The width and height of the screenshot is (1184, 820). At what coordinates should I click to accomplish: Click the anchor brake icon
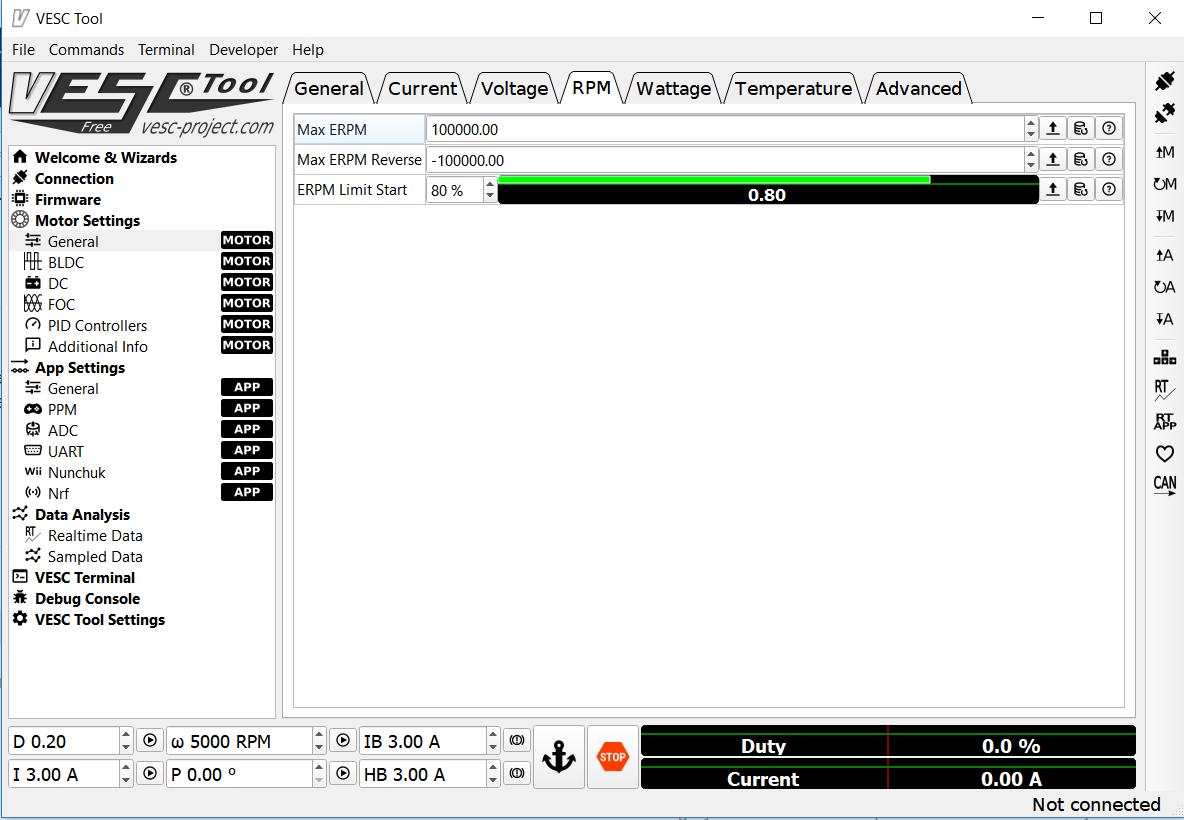pyautogui.click(x=559, y=757)
